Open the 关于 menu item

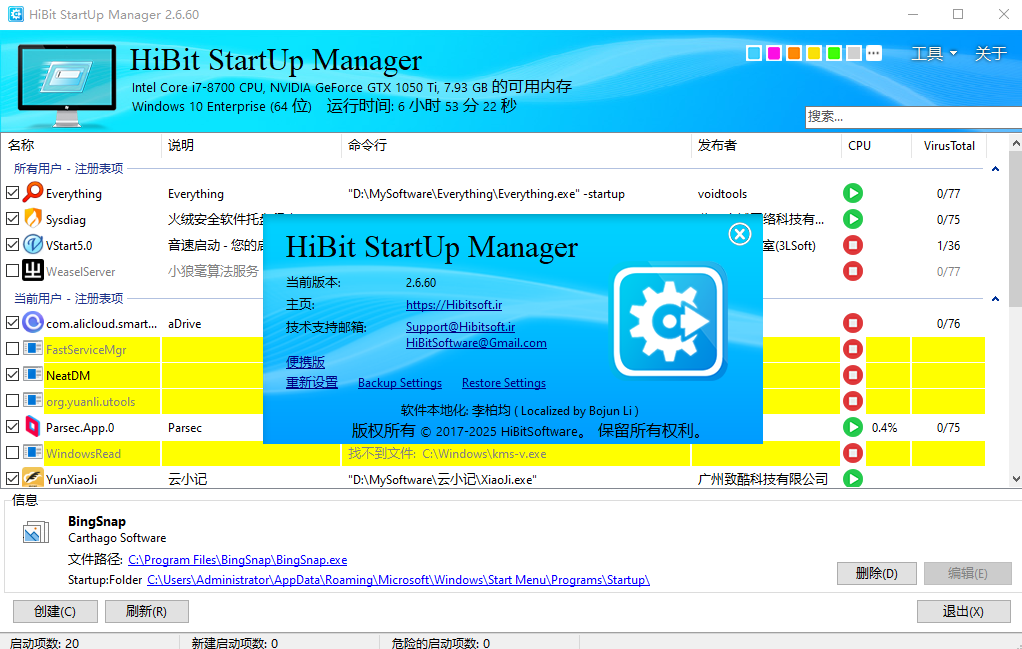(x=990, y=53)
